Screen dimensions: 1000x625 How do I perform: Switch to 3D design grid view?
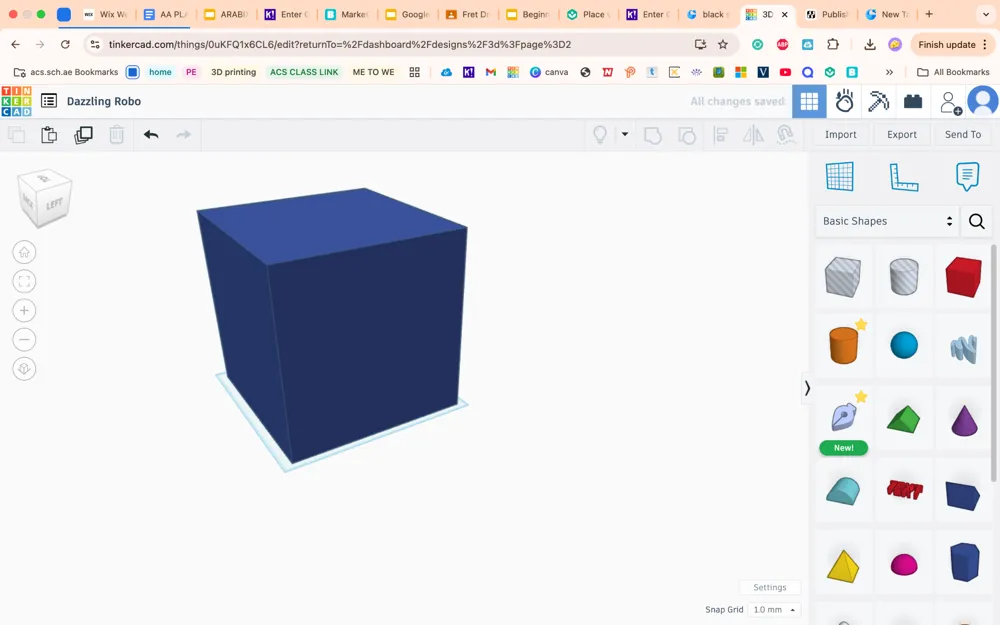pyautogui.click(x=809, y=101)
